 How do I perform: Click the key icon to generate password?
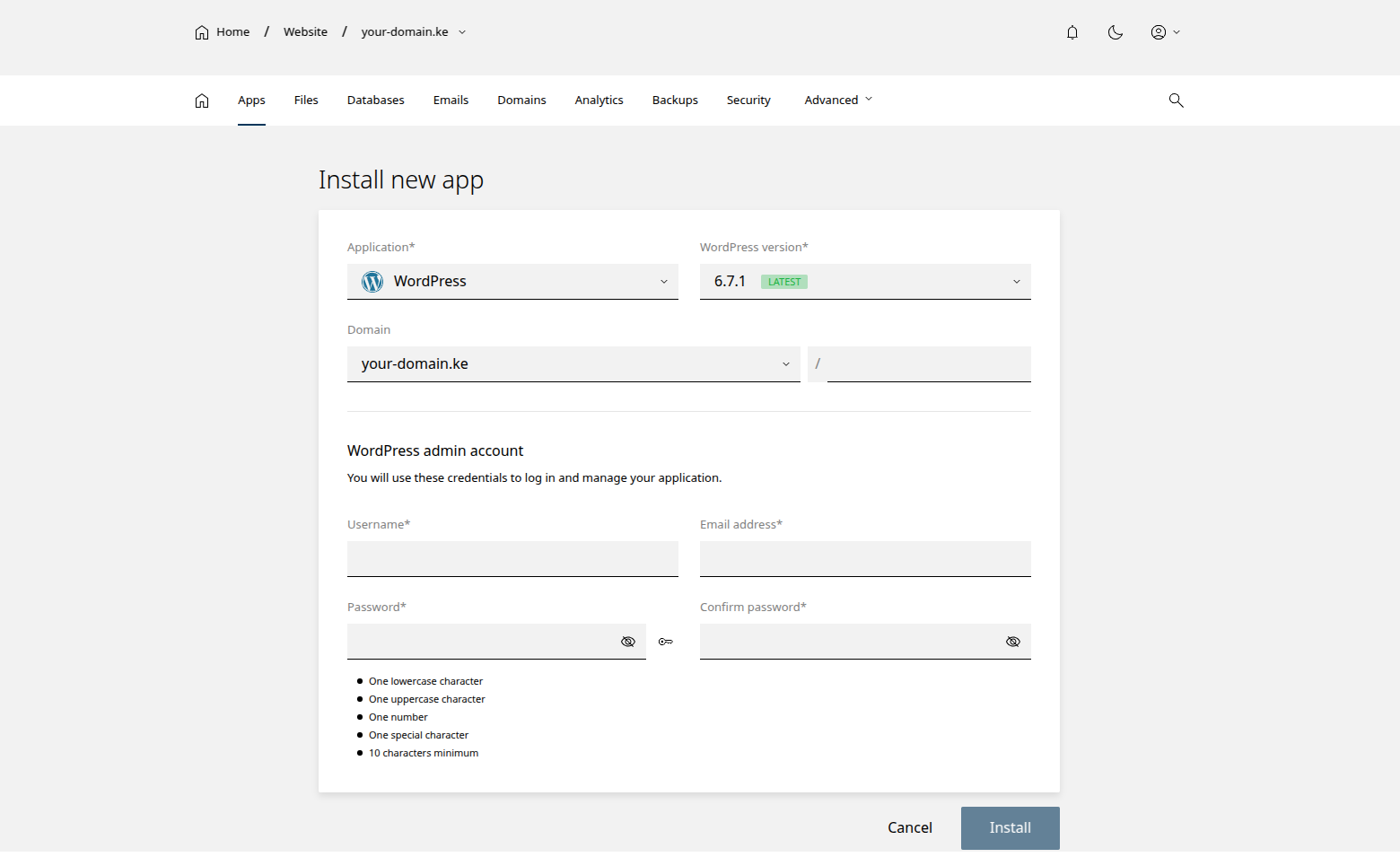[x=665, y=642]
